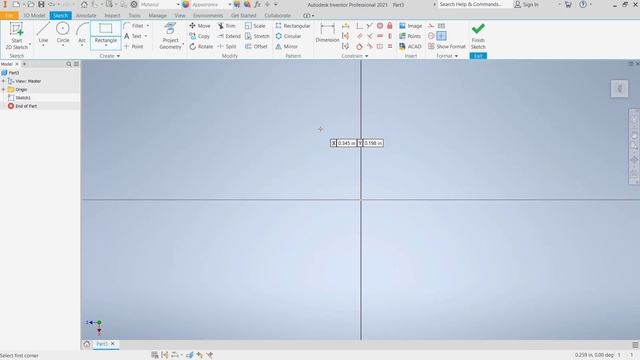Click the ViewCube in the canvas

point(619,89)
